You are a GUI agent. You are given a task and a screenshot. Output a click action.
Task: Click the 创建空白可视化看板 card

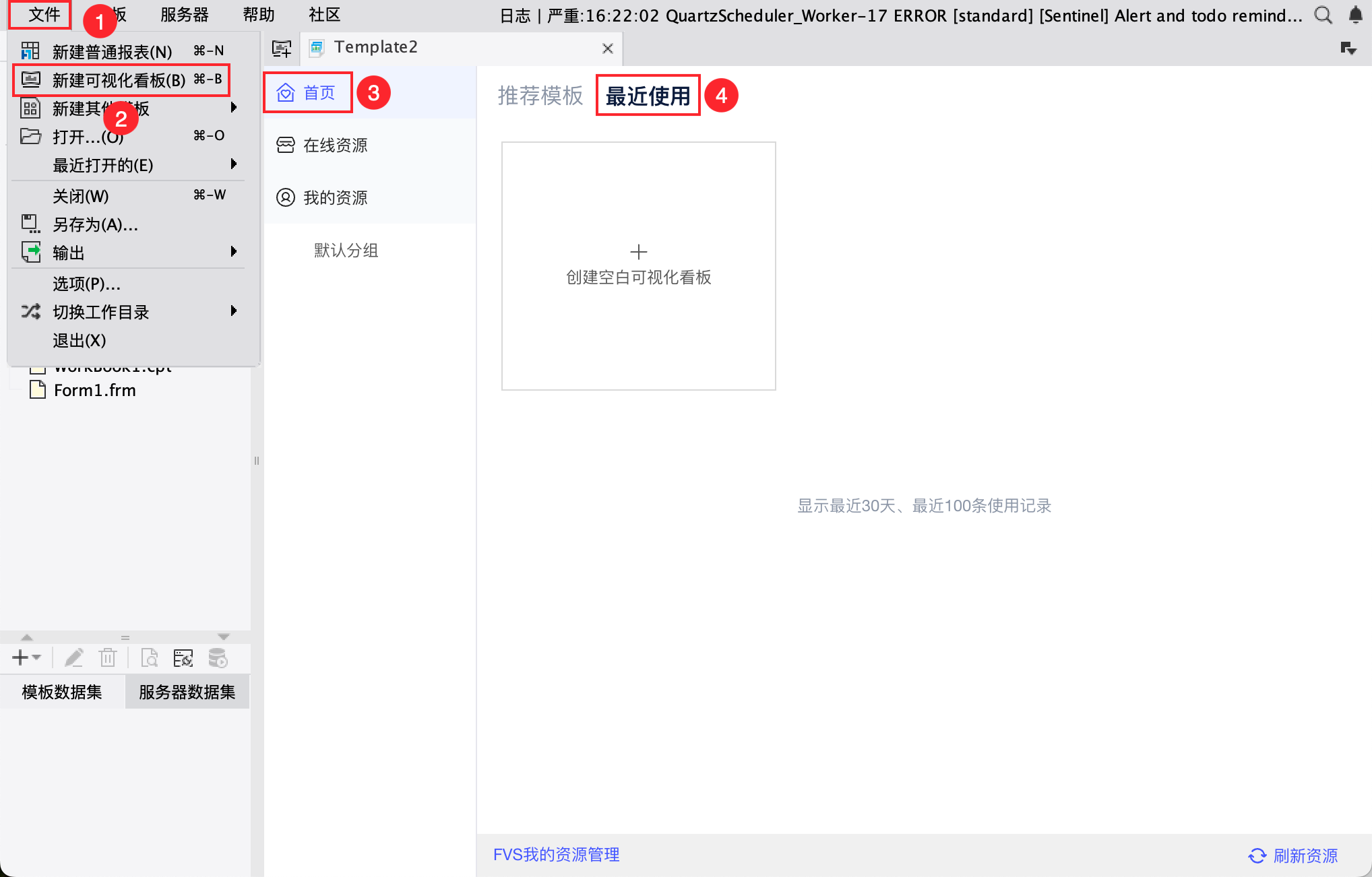[x=638, y=265]
